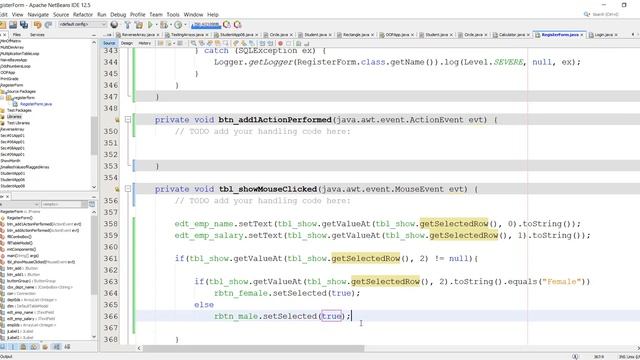Click the Save All toolbar icon

pyautogui.click(x=24, y=24)
